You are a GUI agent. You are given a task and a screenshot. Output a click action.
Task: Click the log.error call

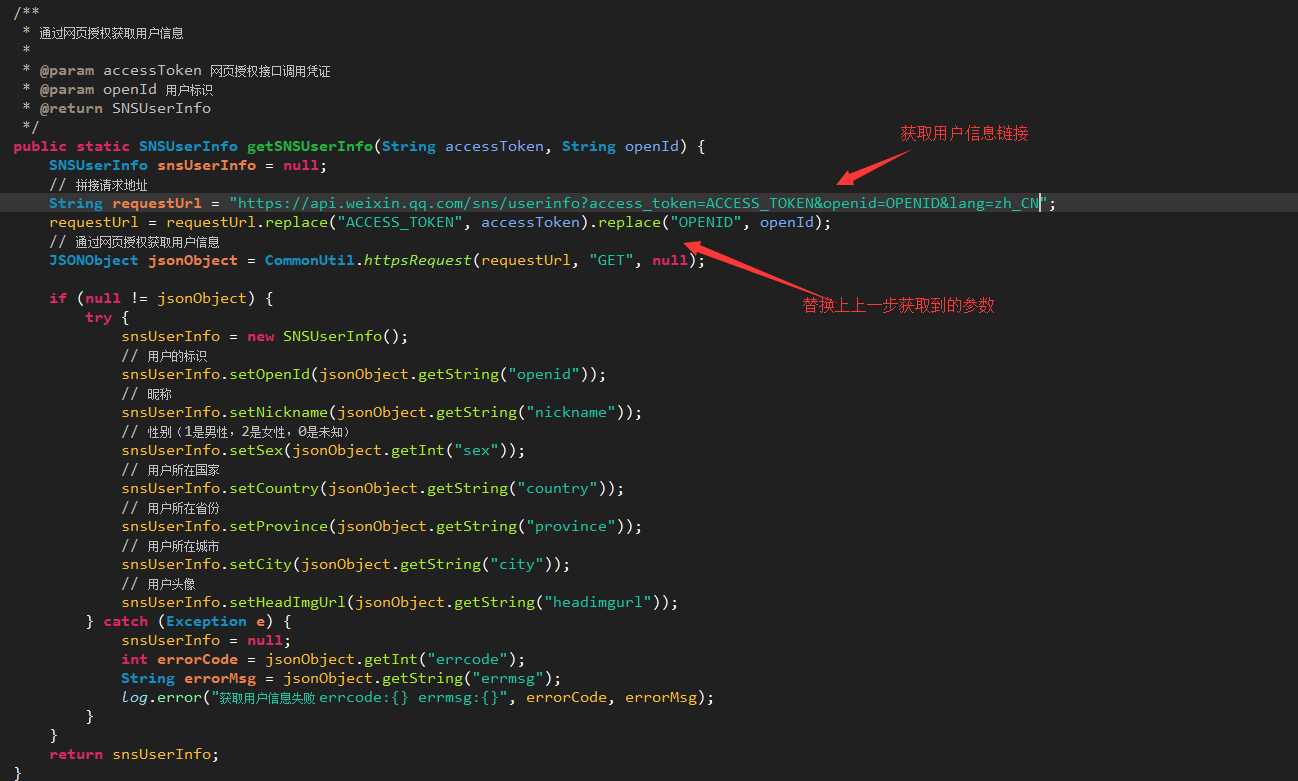pyautogui.click(x=418, y=697)
